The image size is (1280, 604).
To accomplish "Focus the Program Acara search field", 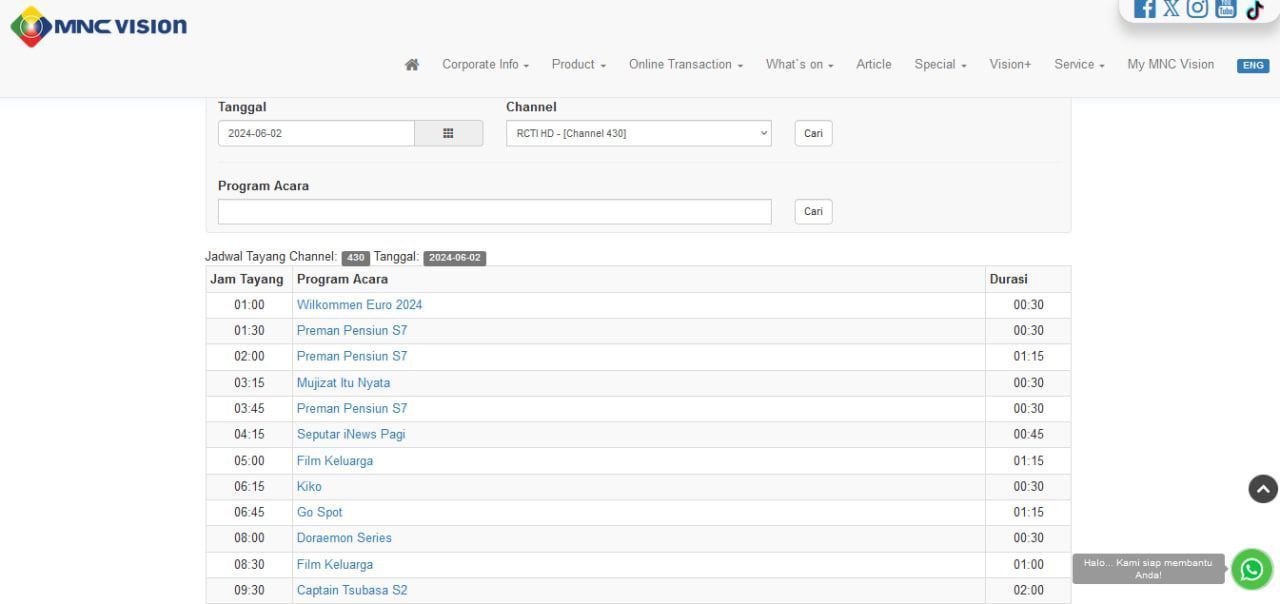I will click(x=494, y=212).
